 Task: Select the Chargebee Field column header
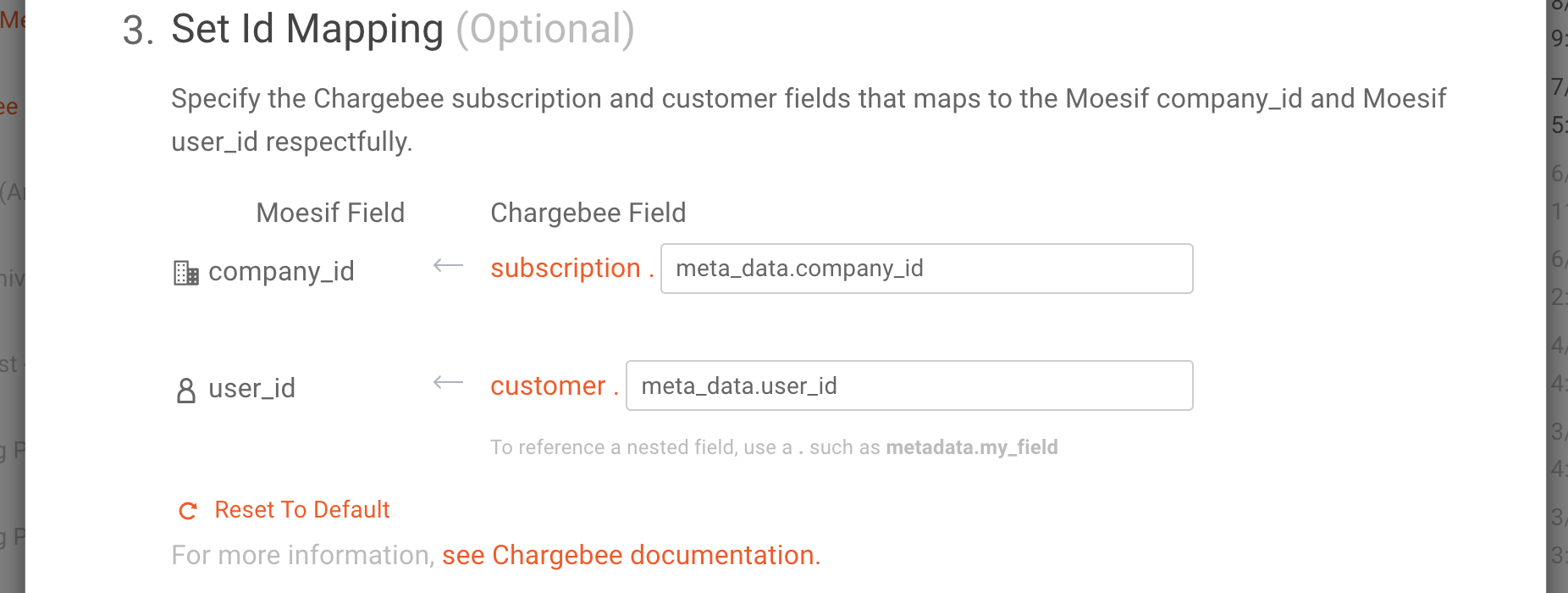tap(588, 213)
